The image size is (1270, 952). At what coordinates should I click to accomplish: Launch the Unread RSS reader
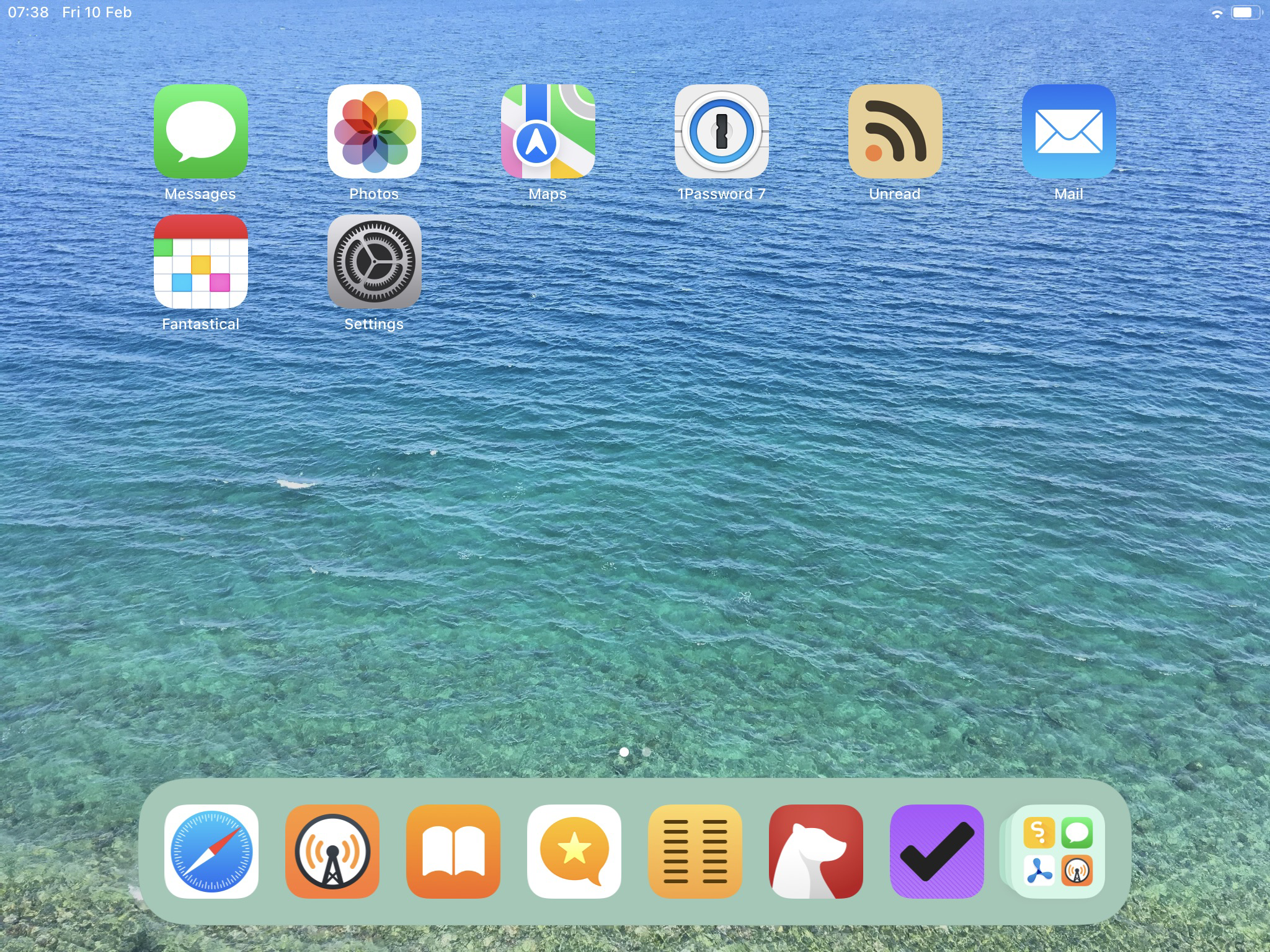[x=895, y=131]
